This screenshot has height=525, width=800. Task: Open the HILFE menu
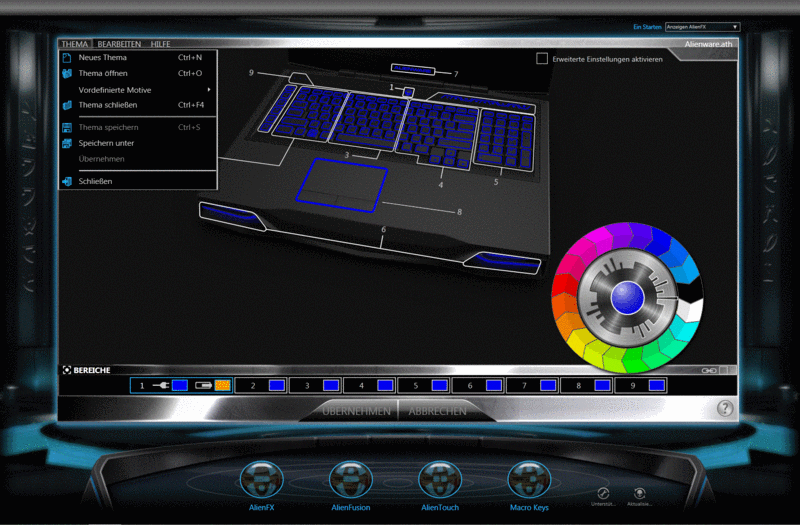[x=160, y=44]
